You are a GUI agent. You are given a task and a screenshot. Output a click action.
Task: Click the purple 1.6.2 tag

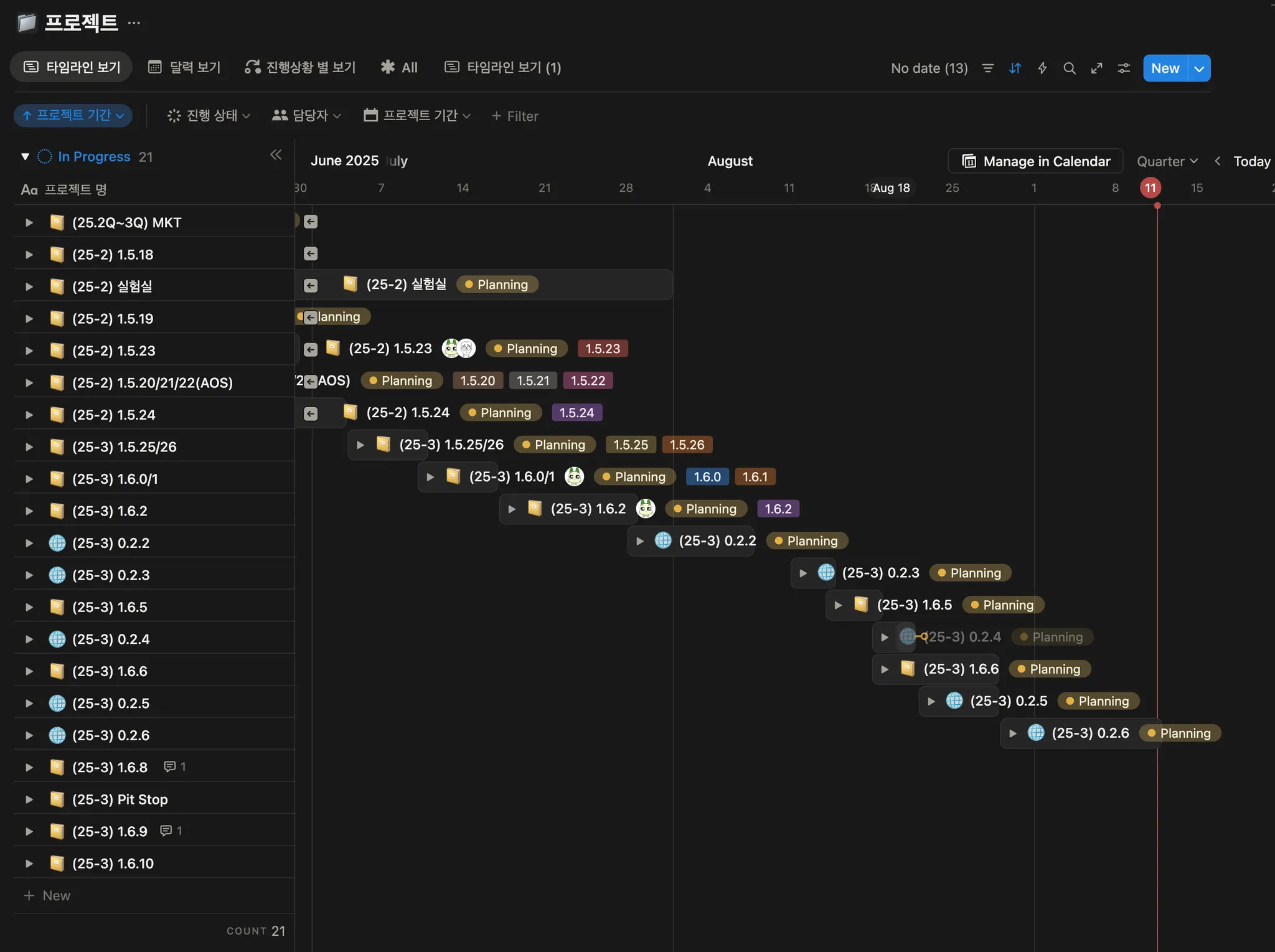(x=778, y=509)
